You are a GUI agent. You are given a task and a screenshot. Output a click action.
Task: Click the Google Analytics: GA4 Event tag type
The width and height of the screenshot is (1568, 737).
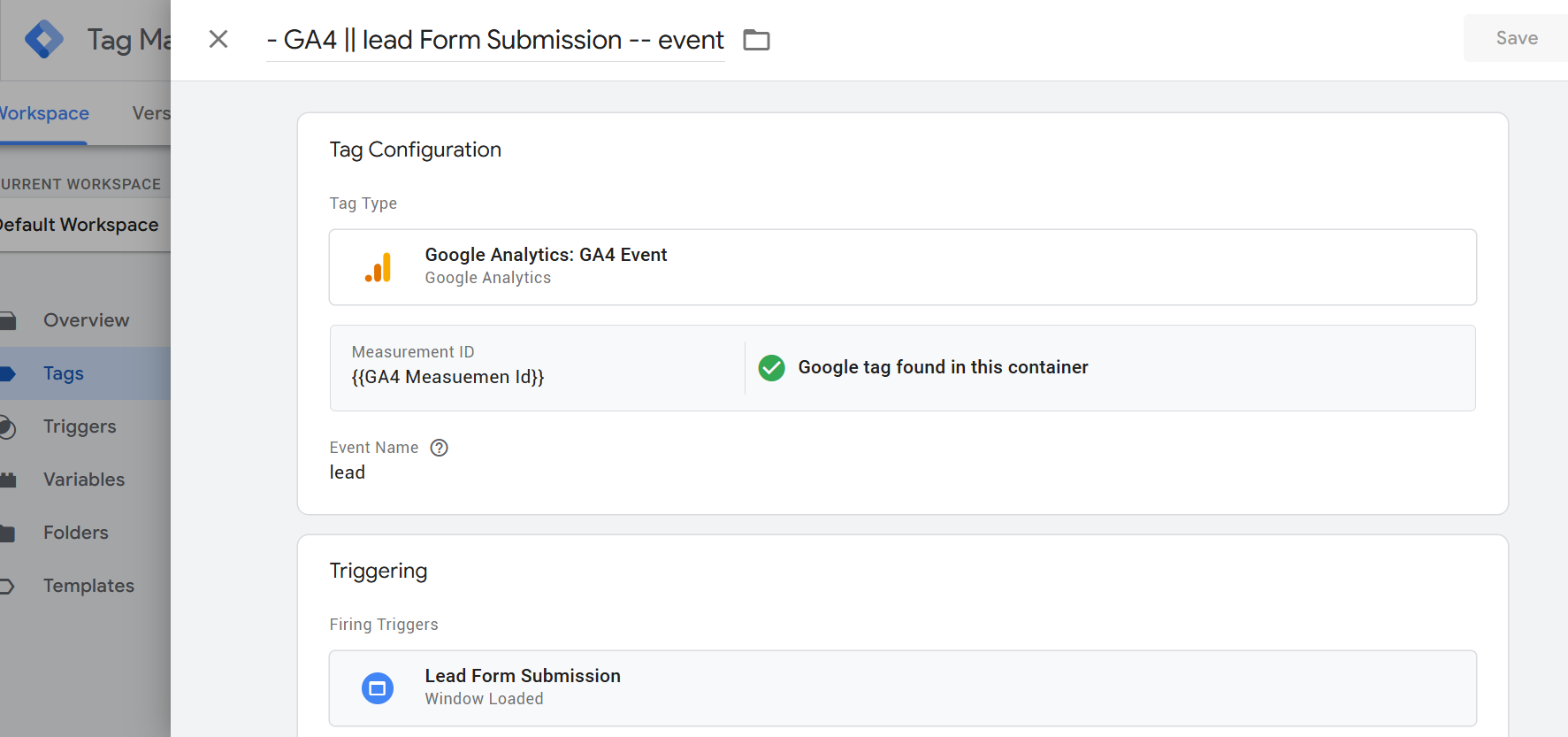click(x=903, y=267)
